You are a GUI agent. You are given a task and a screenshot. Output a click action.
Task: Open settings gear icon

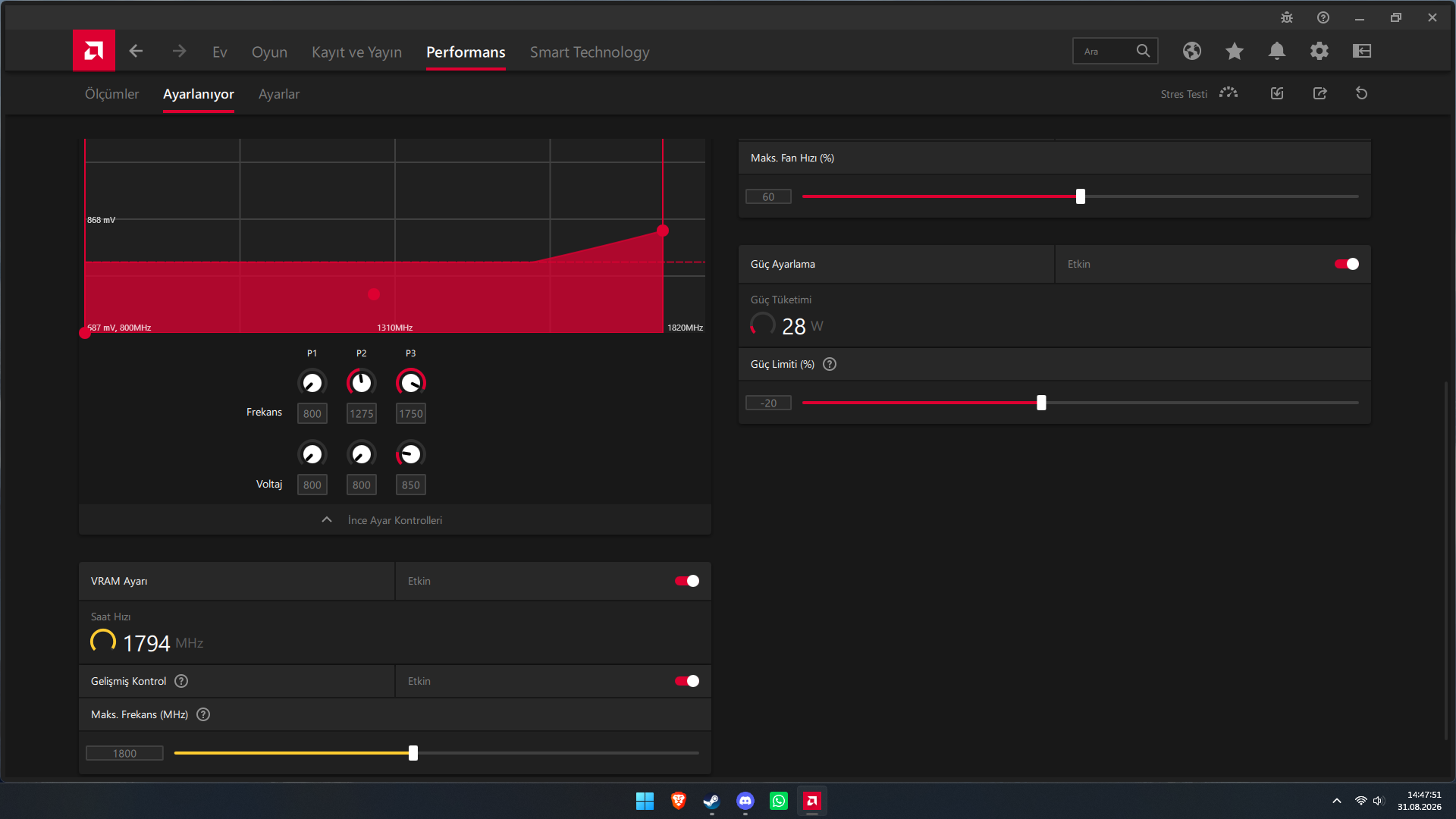point(1319,51)
